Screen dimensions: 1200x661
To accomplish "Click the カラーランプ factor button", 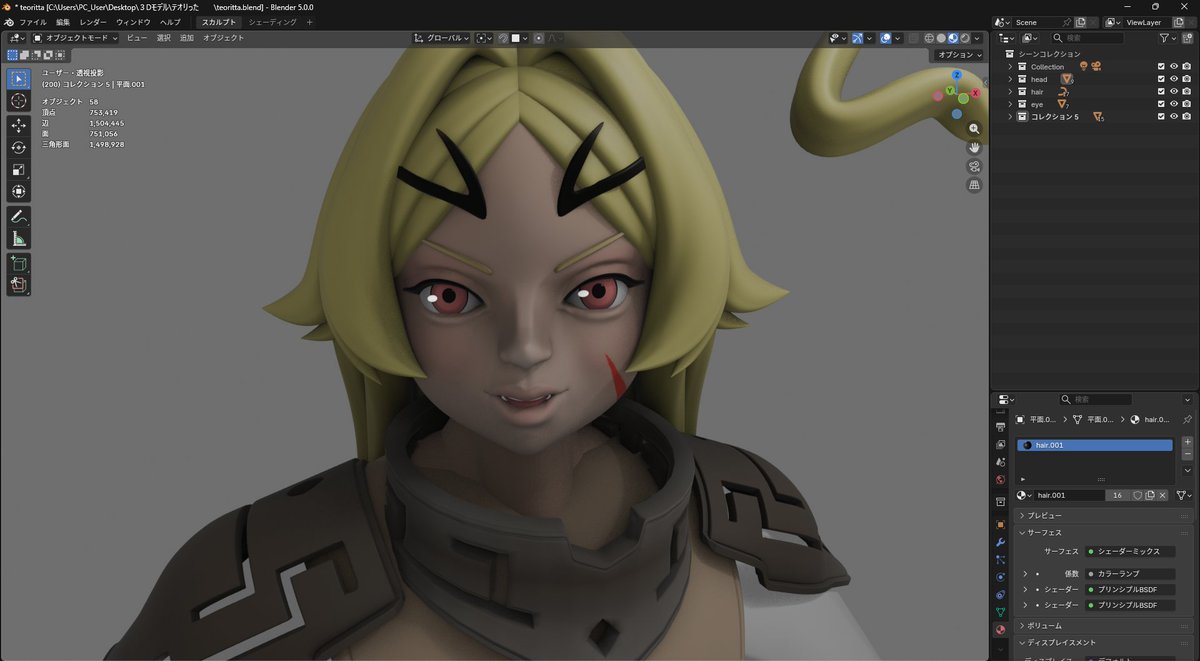I will [1130, 574].
